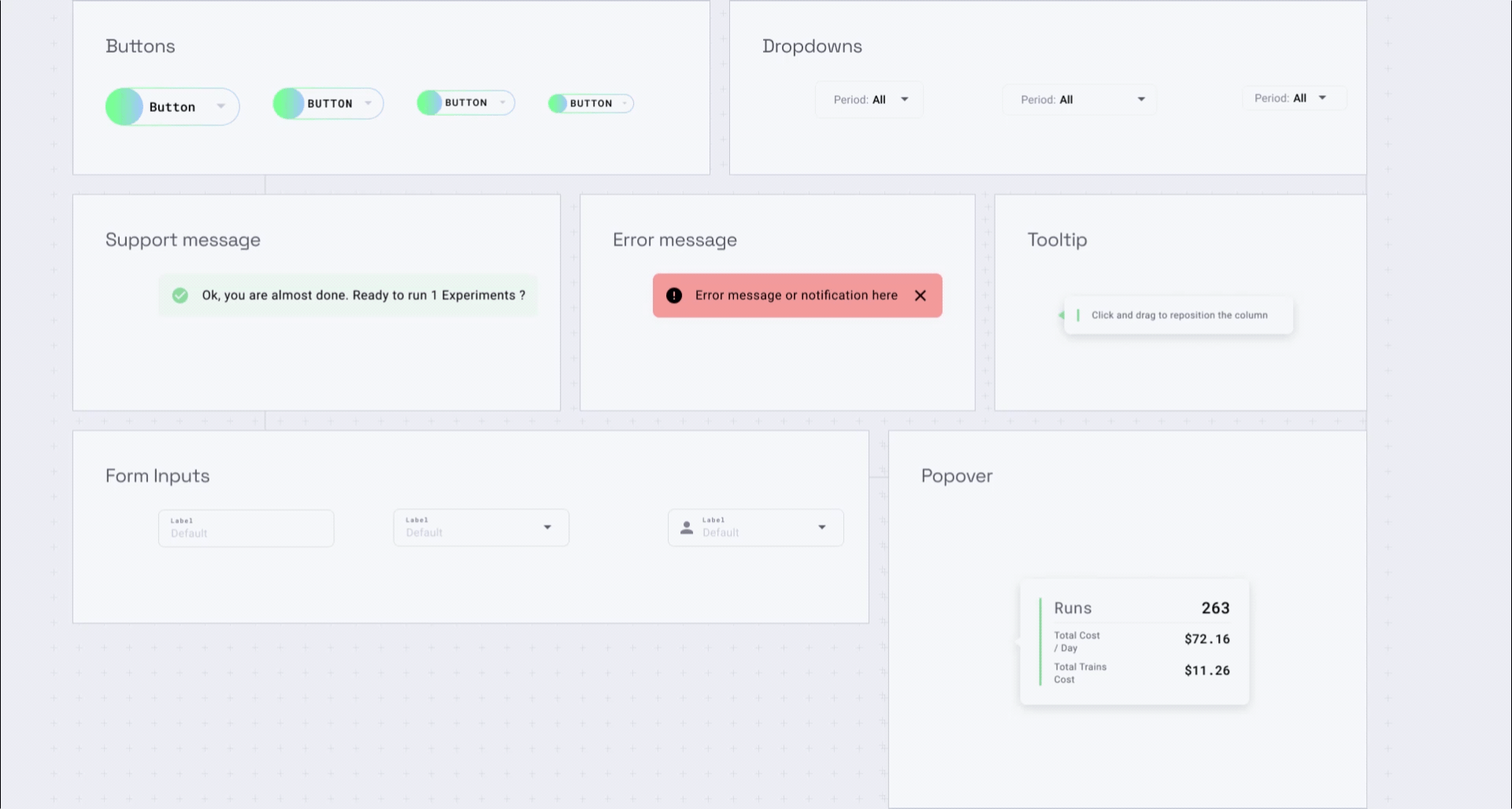Click the exclamation icon inside the error message

pyautogui.click(x=673, y=295)
